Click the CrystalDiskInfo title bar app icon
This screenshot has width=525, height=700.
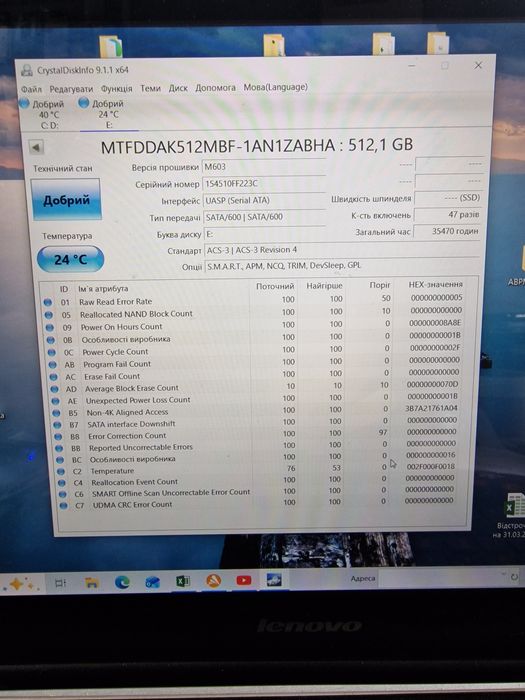(x=27, y=70)
